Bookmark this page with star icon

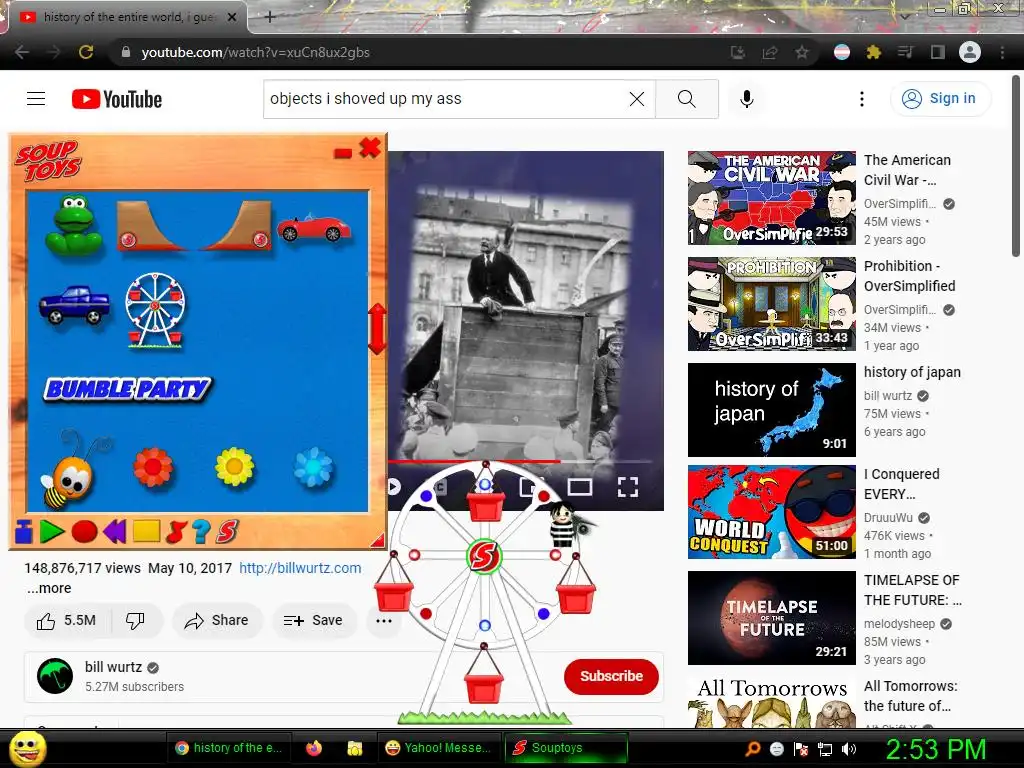click(x=802, y=52)
